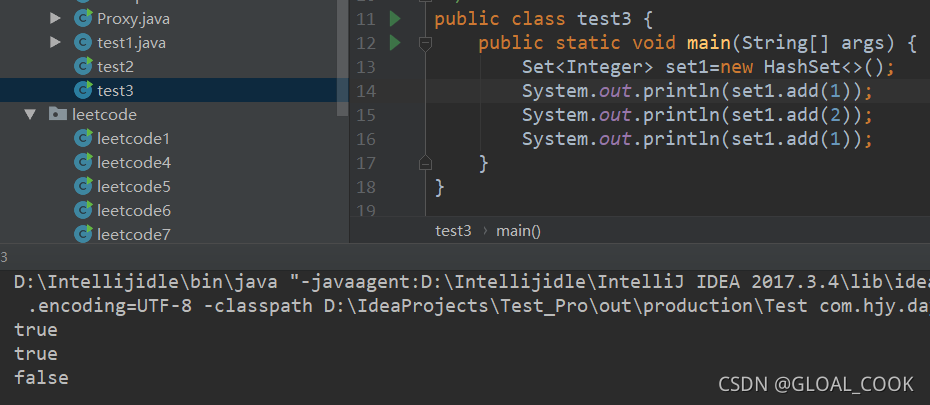
Task: Open leetcode5 in project tree
Action: (134, 187)
